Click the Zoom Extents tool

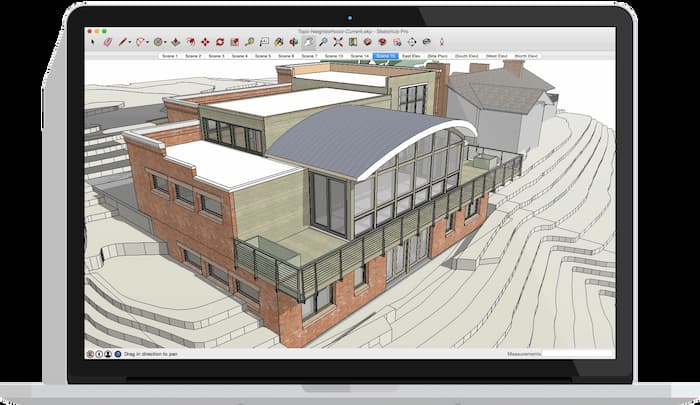[338, 42]
